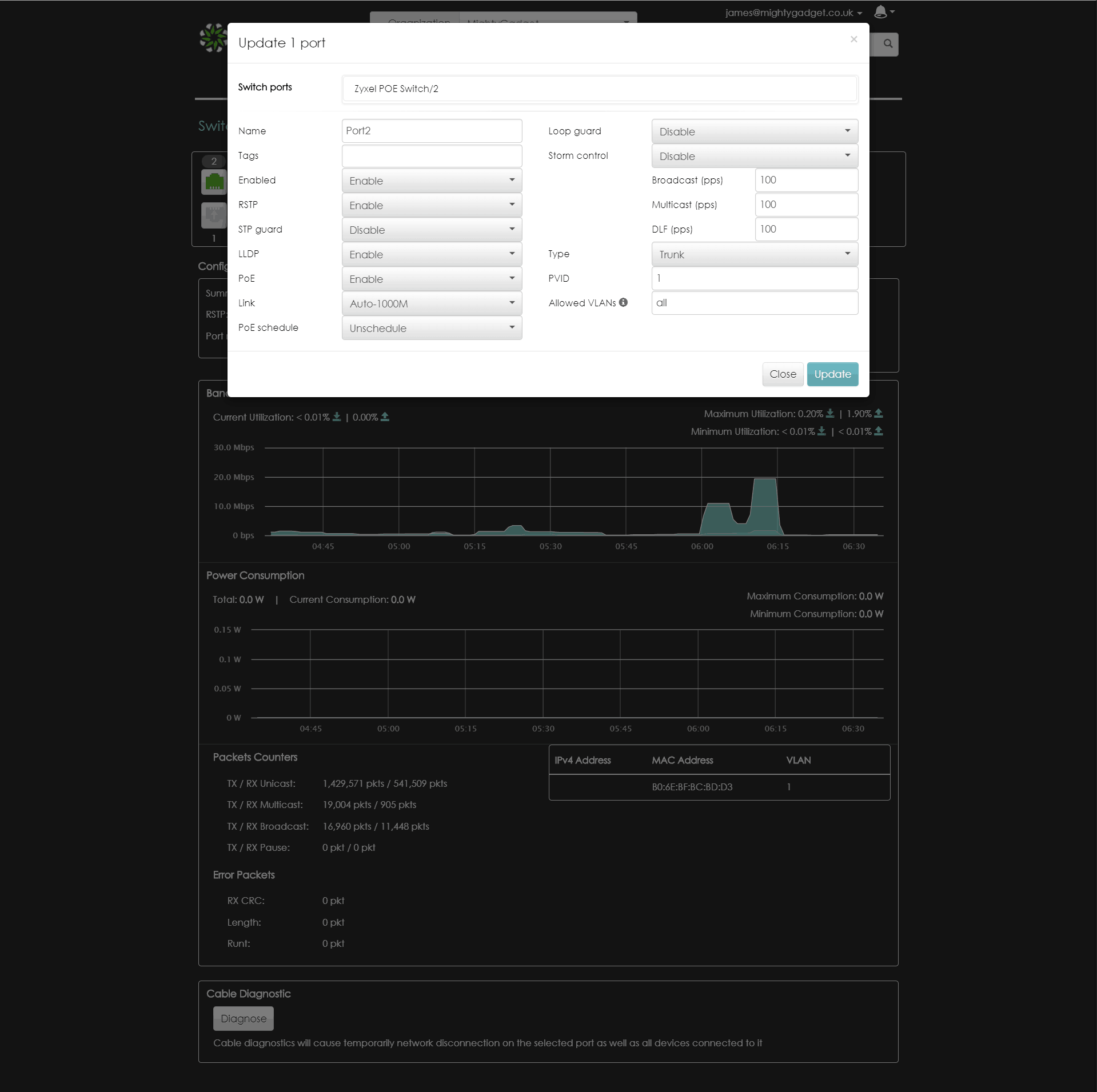Open the user account email menu

pos(793,13)
